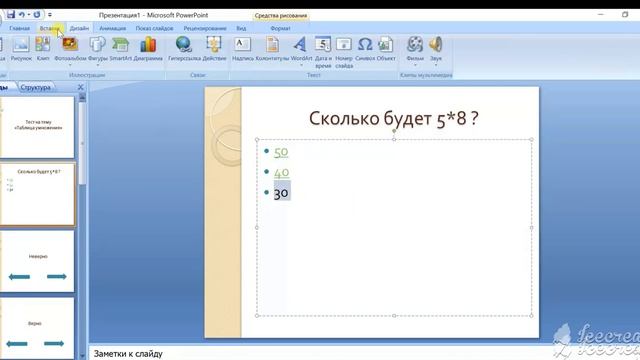Open the Показ слайдов tab
The image size is (640, 360).
[154, 29]
